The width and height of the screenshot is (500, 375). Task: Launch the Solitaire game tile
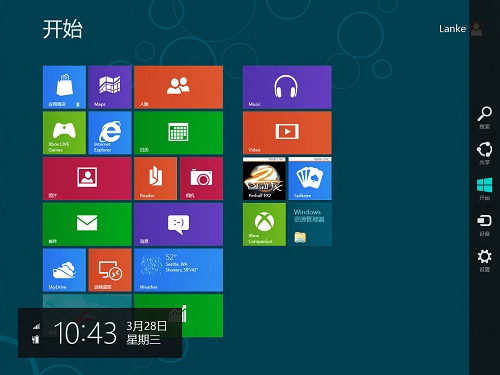click(310, 179)
